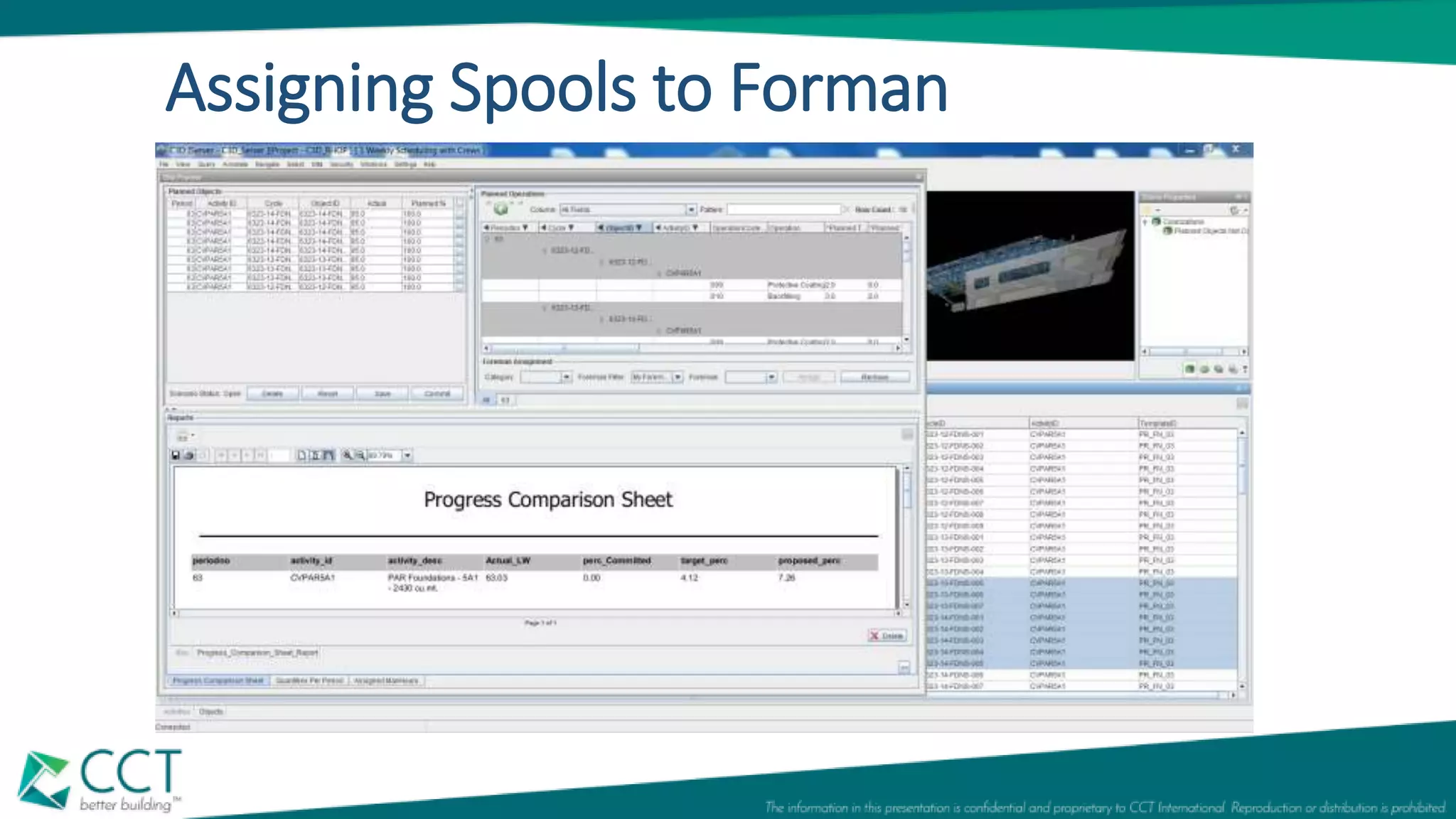Click the TemplateID column header

(x=1187, y=423)
